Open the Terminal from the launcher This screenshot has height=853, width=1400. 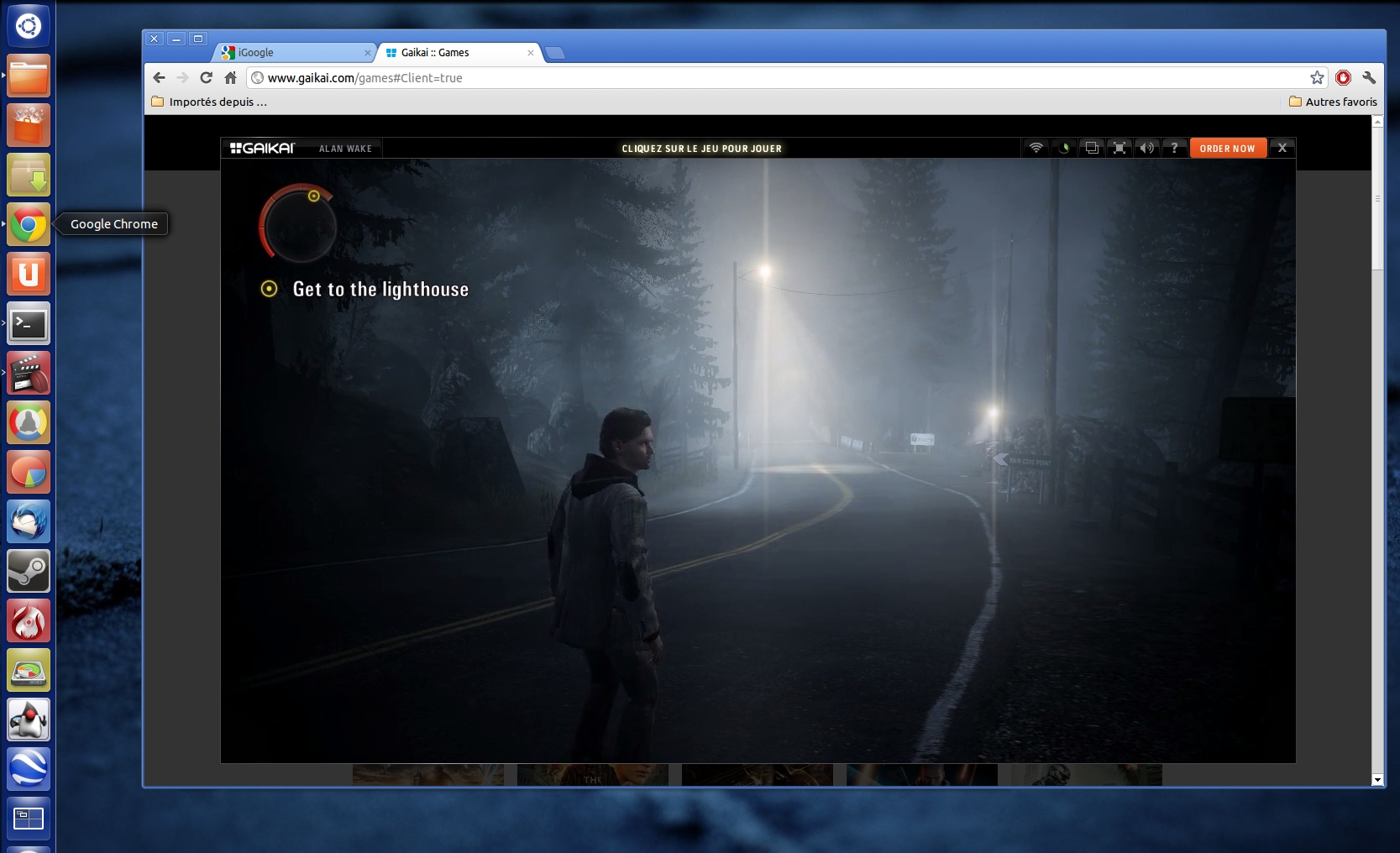[29, 323]
